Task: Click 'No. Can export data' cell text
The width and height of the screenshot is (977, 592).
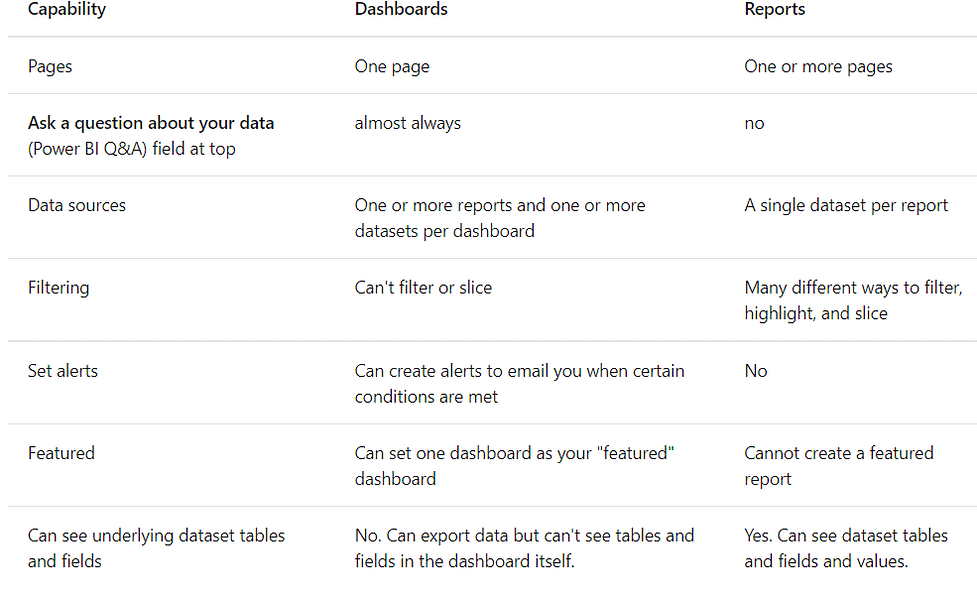Action: (x=524, y=548)
